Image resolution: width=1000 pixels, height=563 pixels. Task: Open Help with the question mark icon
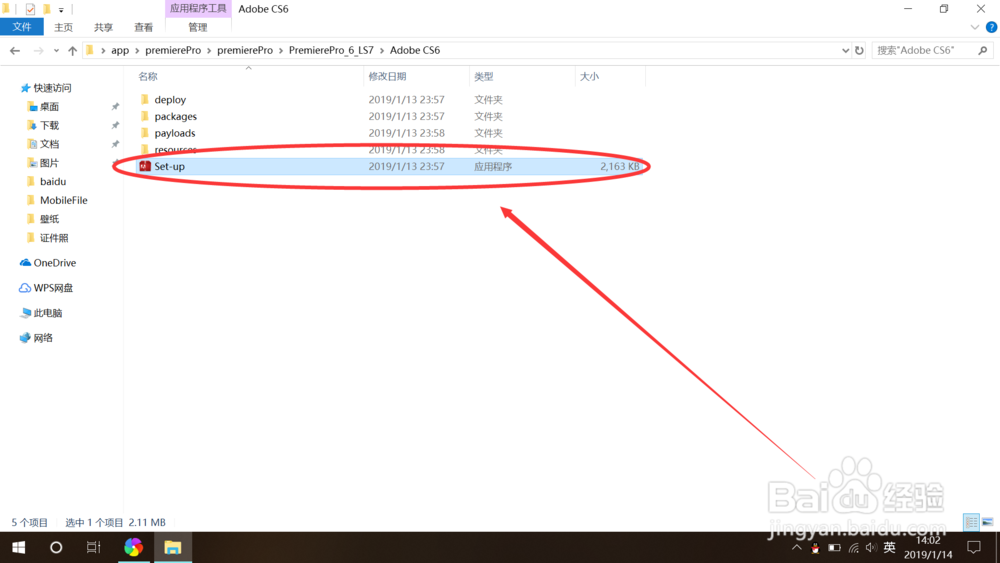click(991, 27)
